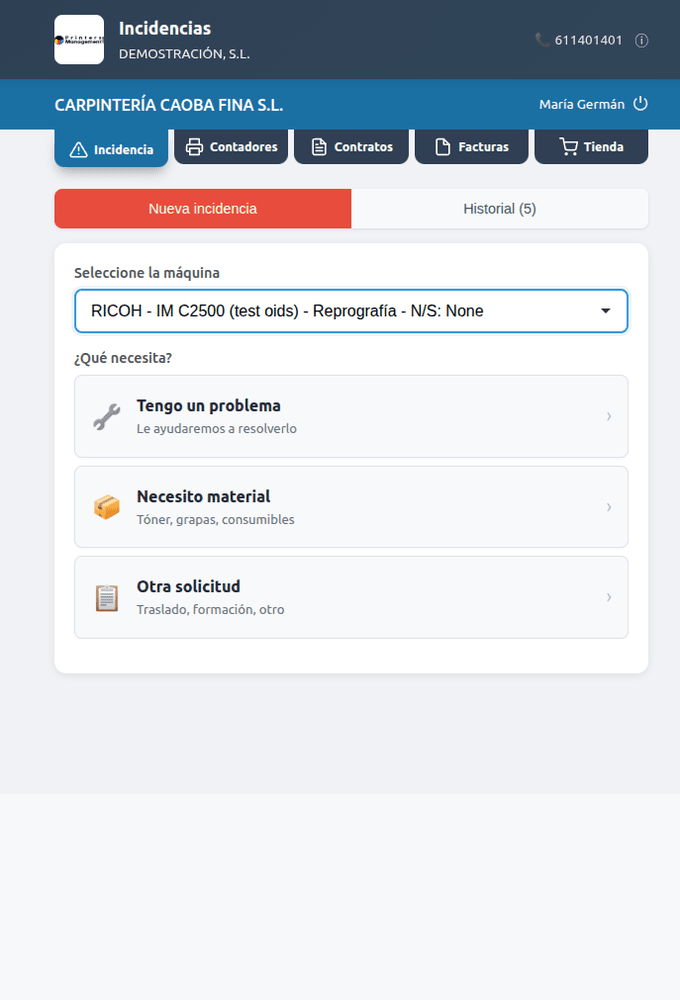Click the clipboard icon for other request
The height and width of the screenshot is (1000, 680).
pos(107,598)
